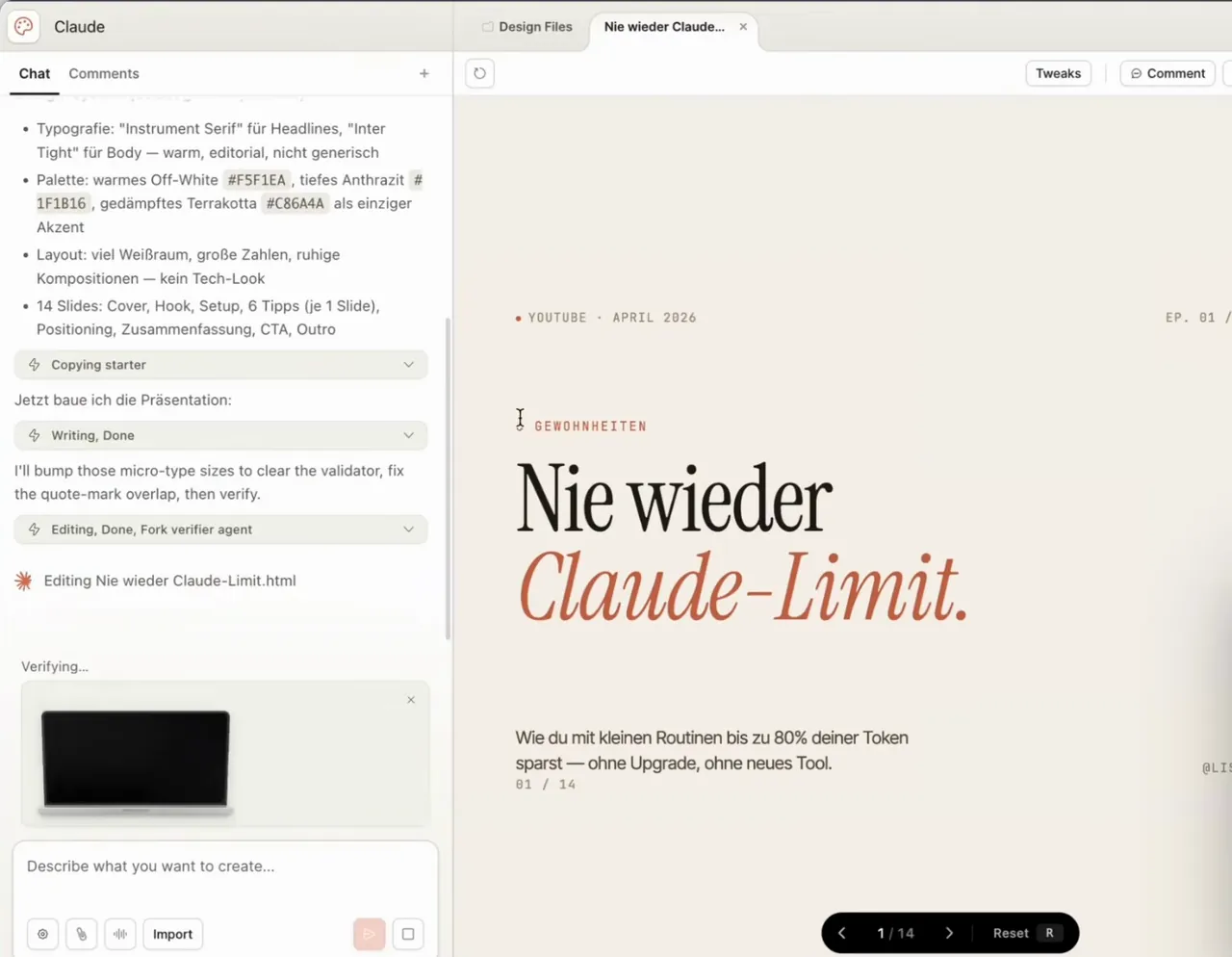The image size is (1232, 957).
Task: Click the orange spinner icon beside Editing status
Action: [24, 581]
